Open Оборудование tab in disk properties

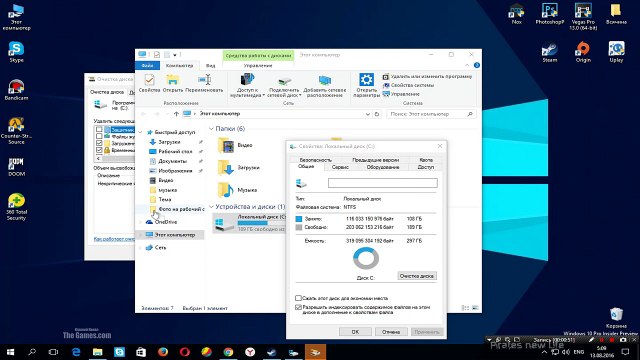coord(382,167)
